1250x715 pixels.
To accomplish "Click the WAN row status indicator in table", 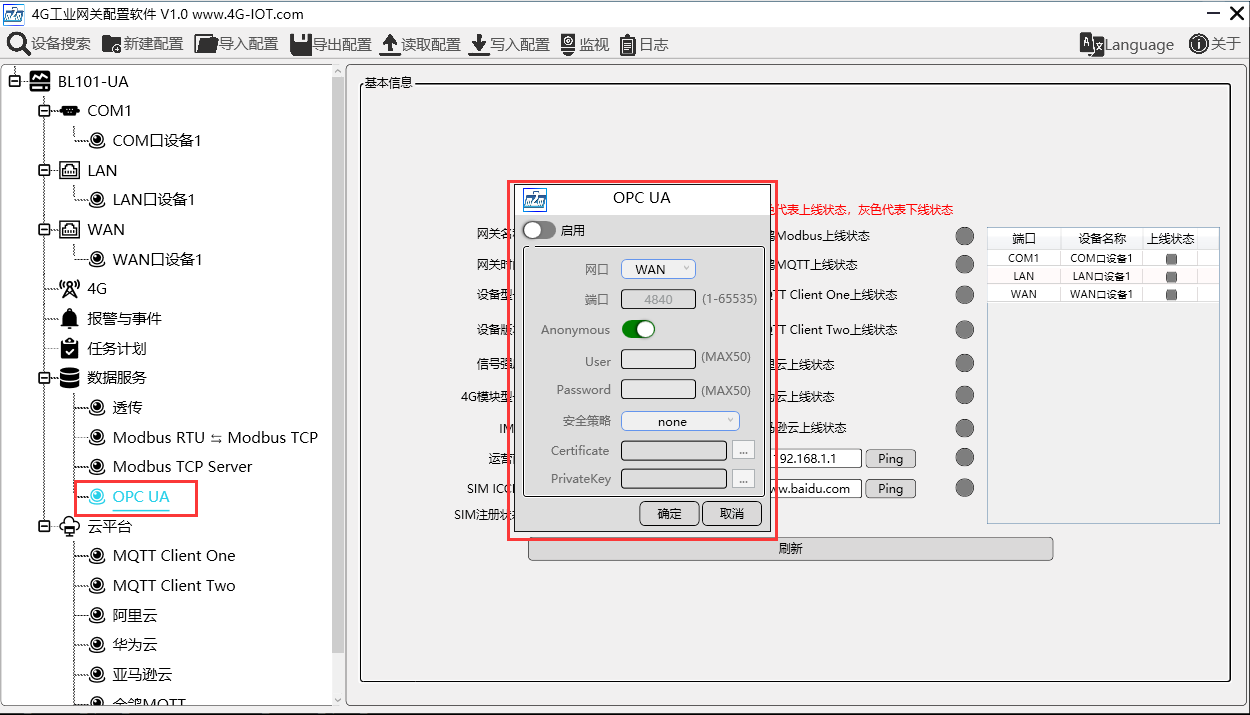I will (x=1171, y=294).
